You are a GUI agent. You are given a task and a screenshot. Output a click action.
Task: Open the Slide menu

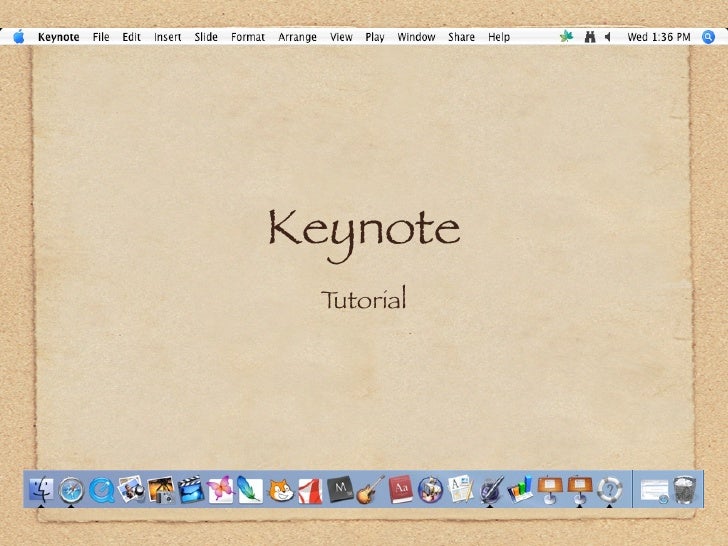click(206, 37)
